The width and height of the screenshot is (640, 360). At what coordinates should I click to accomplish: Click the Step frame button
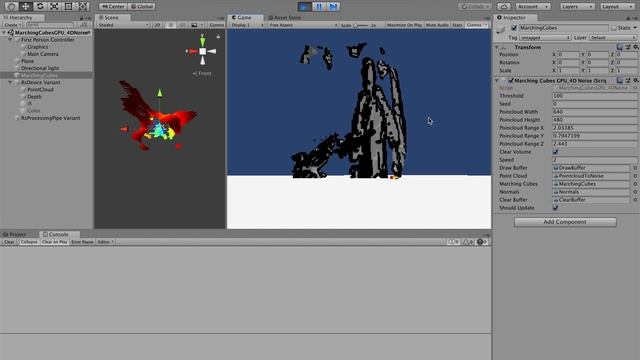[x=333, y=7]
